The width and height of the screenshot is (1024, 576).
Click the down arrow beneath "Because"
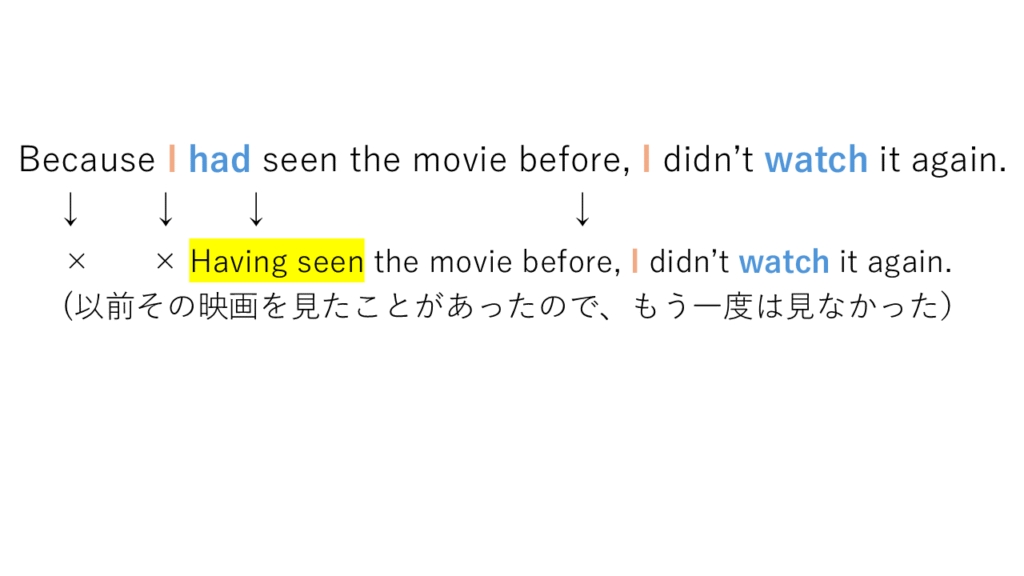tap(70, 209)
